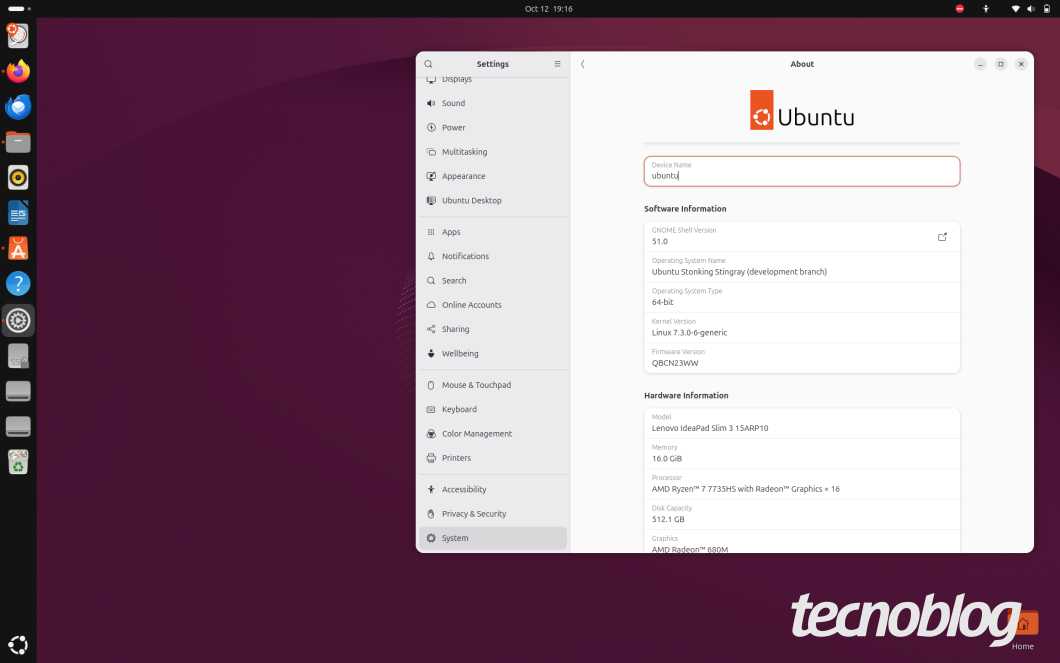Click the Sharing icon in sidebar

coord(431,329)
